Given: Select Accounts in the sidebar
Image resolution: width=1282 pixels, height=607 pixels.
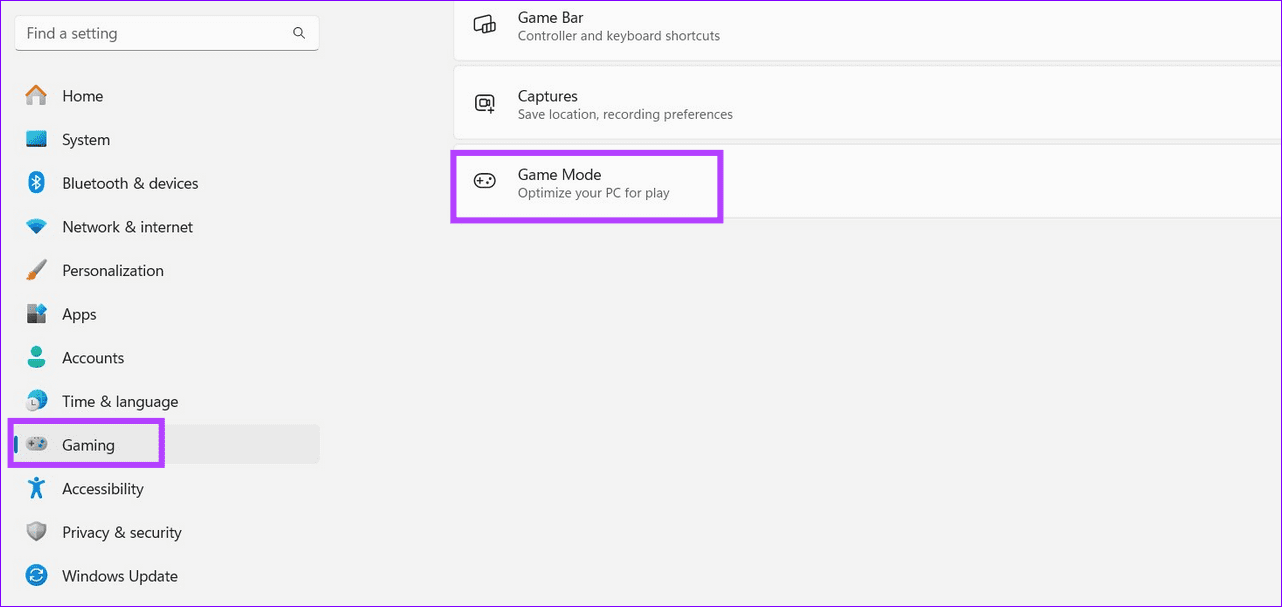Looking at the screenshot, I should click(93, 357).
